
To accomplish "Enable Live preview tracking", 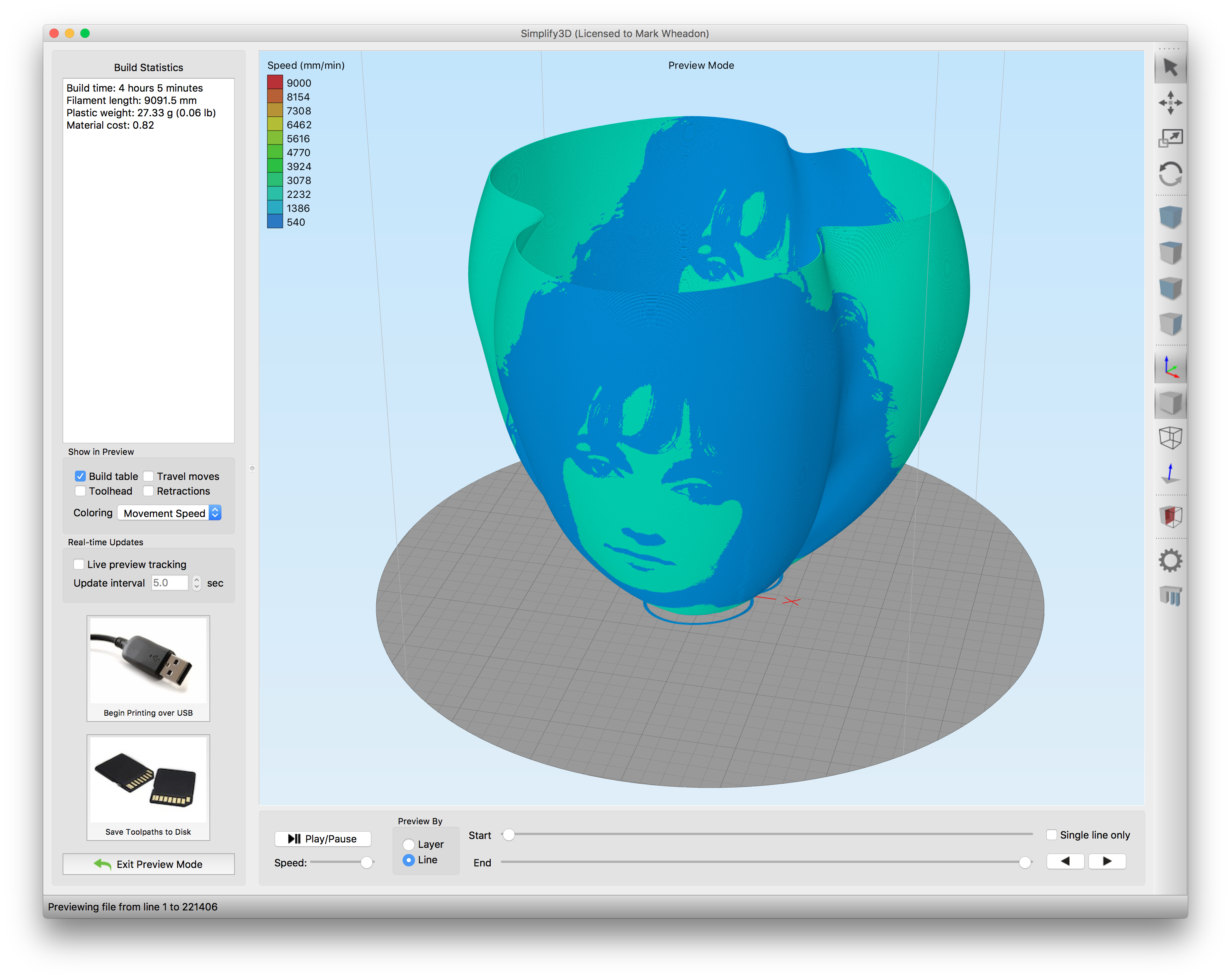I will (x=79, y=564).
